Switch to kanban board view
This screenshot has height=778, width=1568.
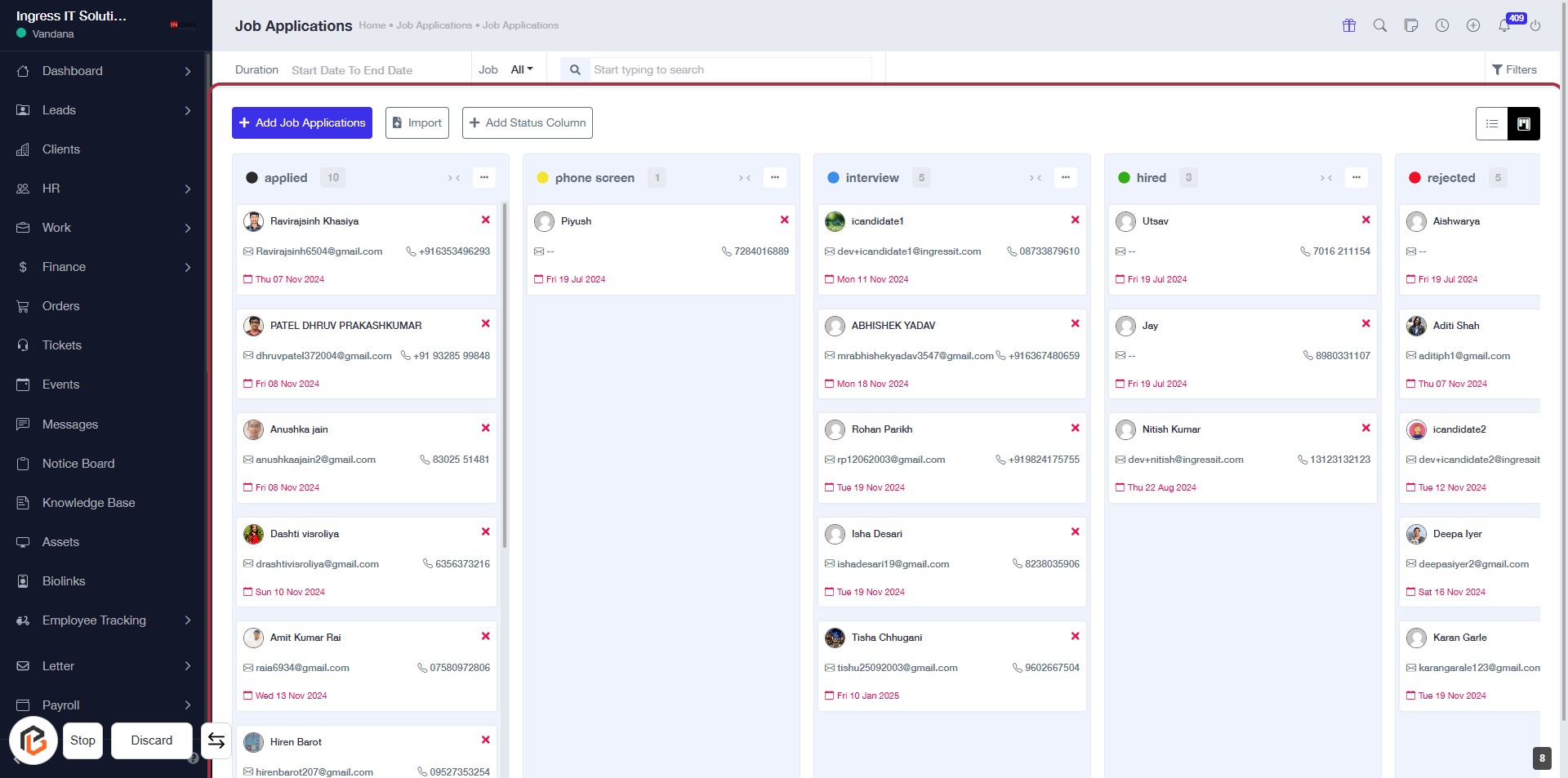(1523, 124)
